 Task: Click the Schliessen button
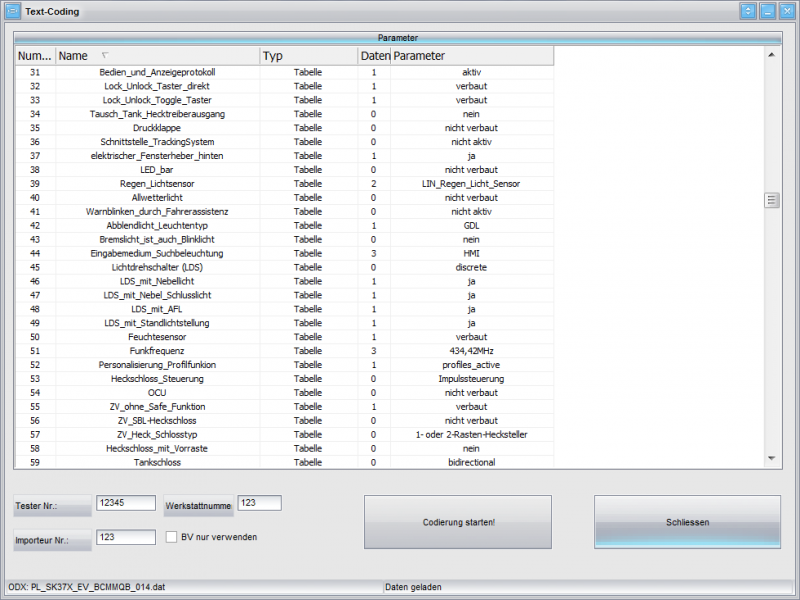click(687, 522)
